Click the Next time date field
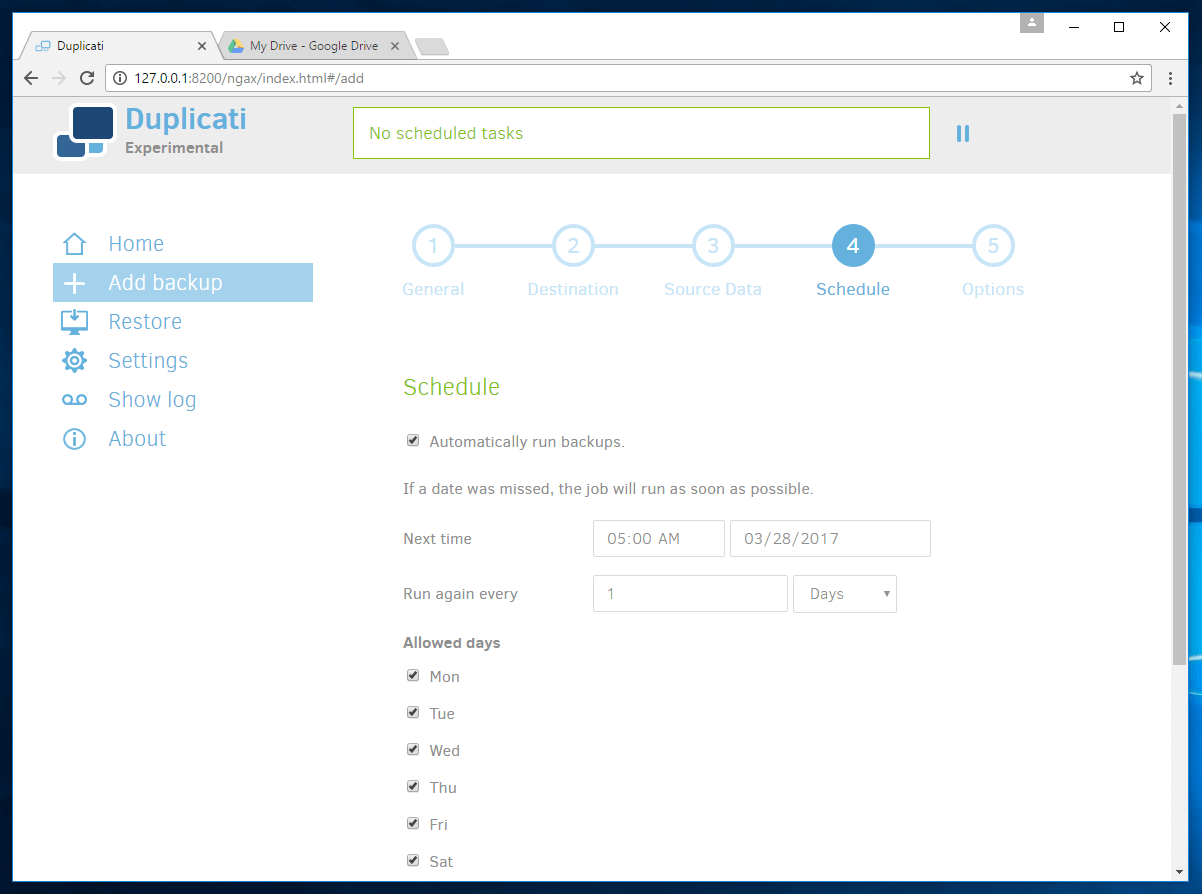This screenshot has width=1202, height=894. pos(830,538)
